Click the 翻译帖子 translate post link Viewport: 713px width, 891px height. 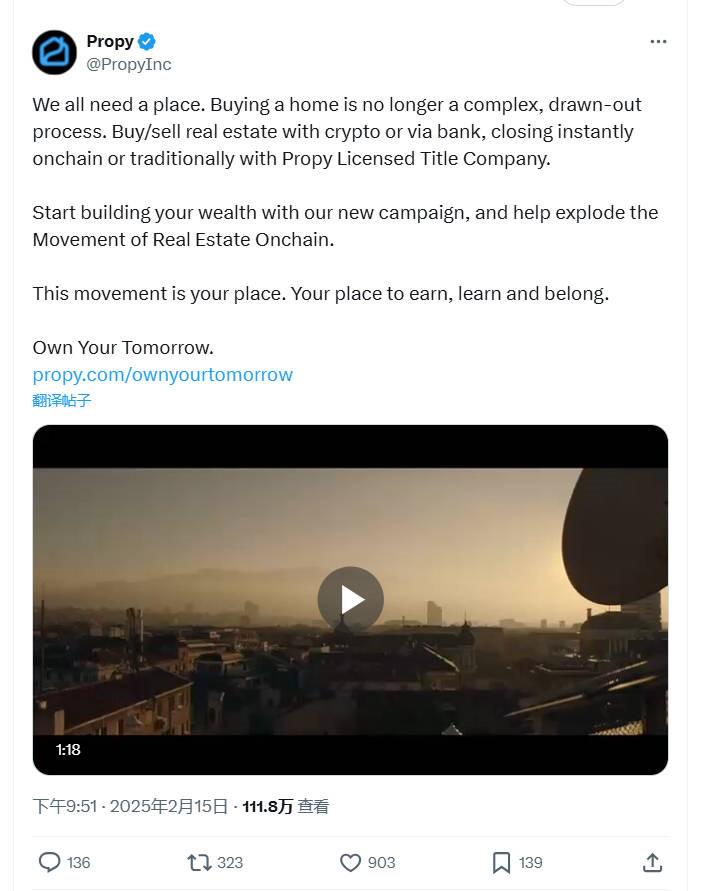(61, 400)
